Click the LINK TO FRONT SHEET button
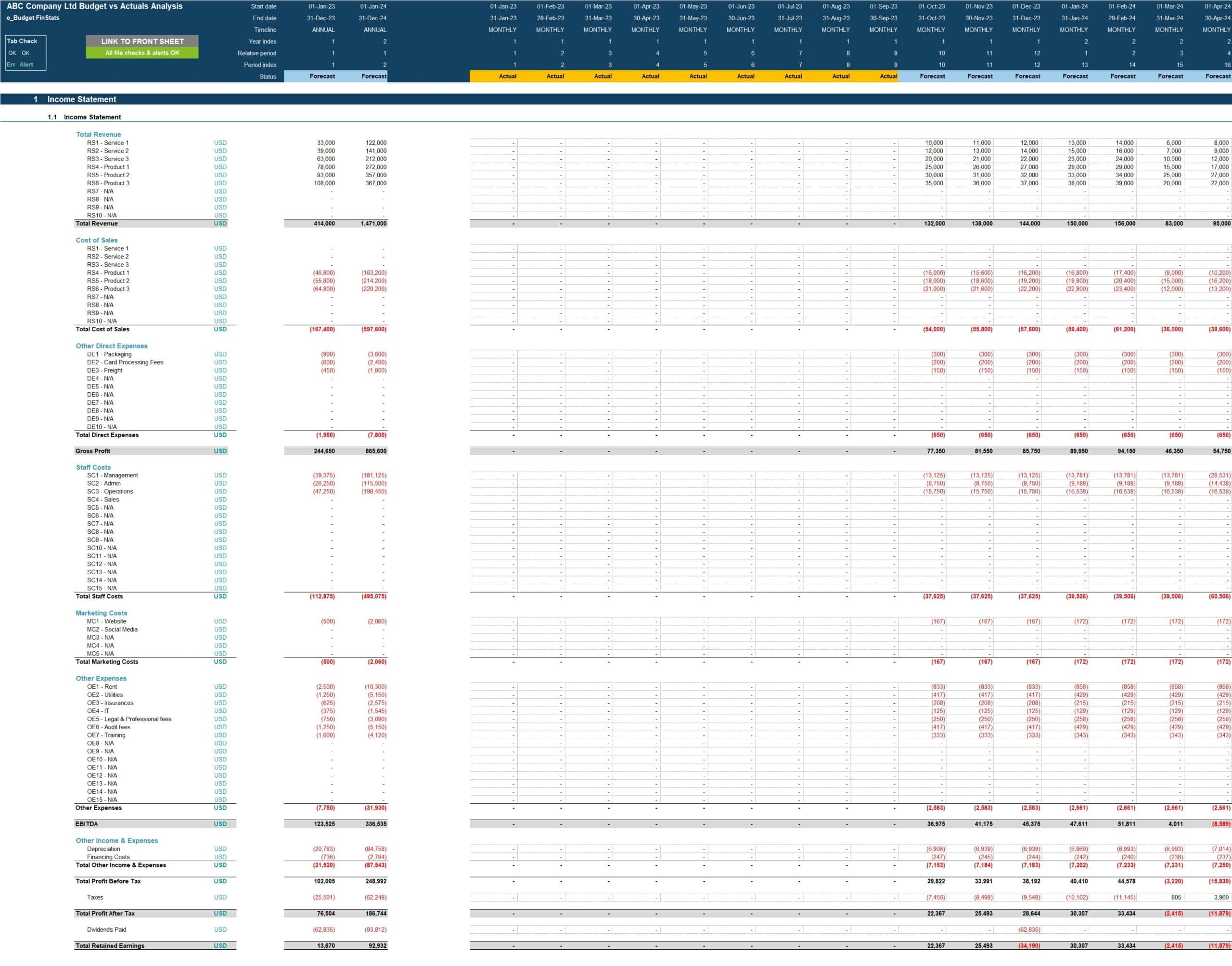Image resolution: width=1232 pixels, height=966 pixels. pos(142,41)
